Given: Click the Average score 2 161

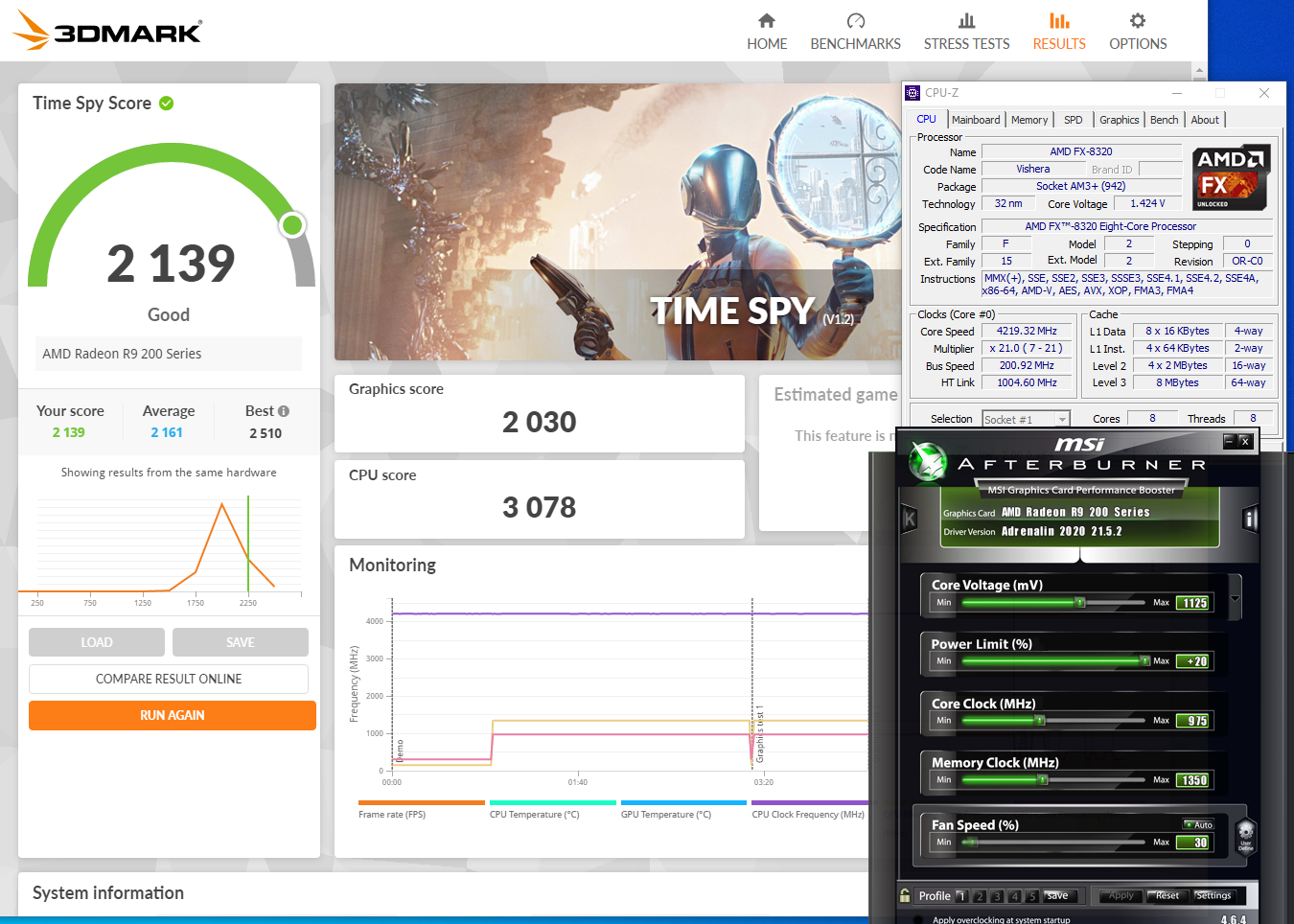Looking at the screenshot, I should point(167,432).
